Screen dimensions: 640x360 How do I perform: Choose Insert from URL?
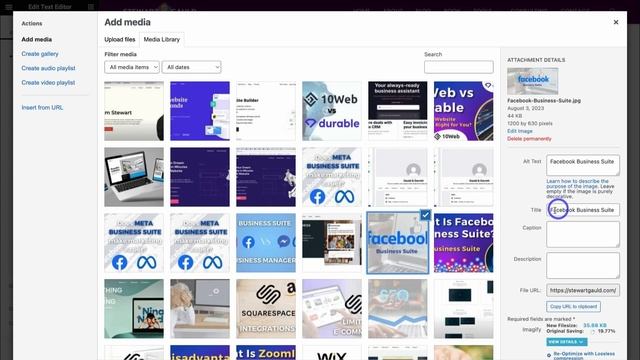point(42,107)
